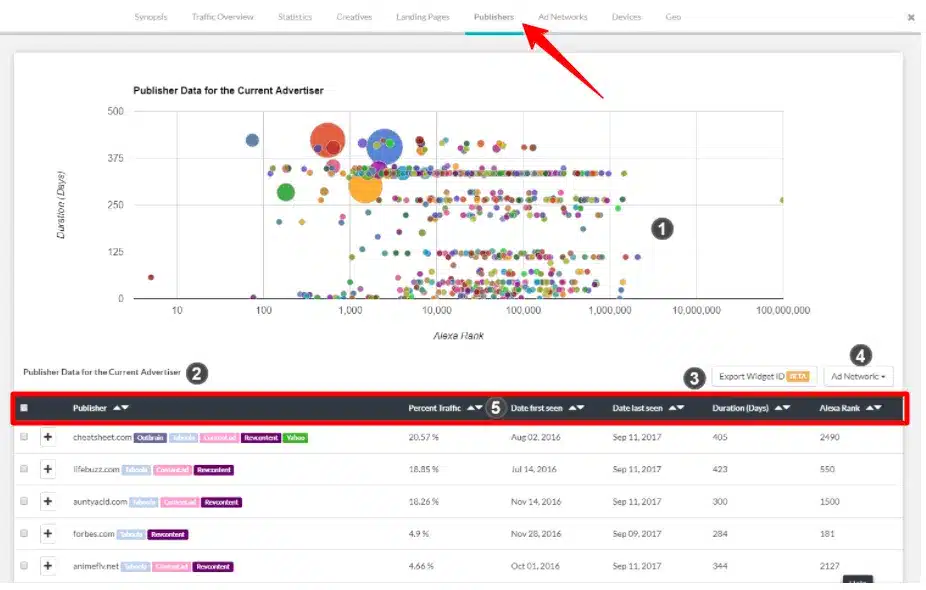Viewport: 926px width, 590px height.
Task: Click the large blue bubble in the chart
Action: coord(384,146)
